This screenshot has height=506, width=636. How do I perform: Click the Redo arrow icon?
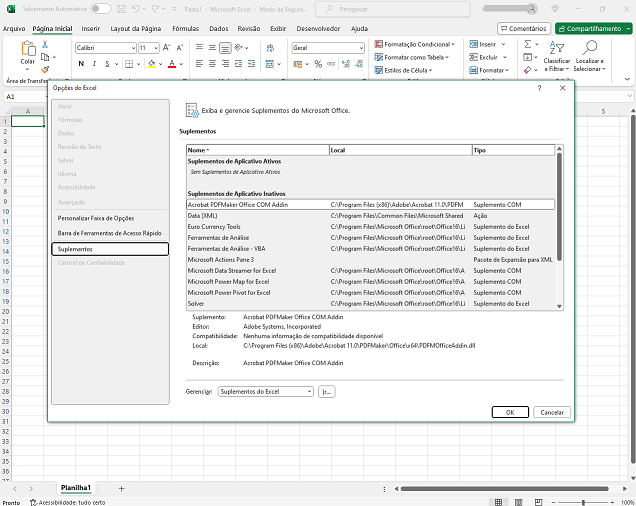(155, 9)
